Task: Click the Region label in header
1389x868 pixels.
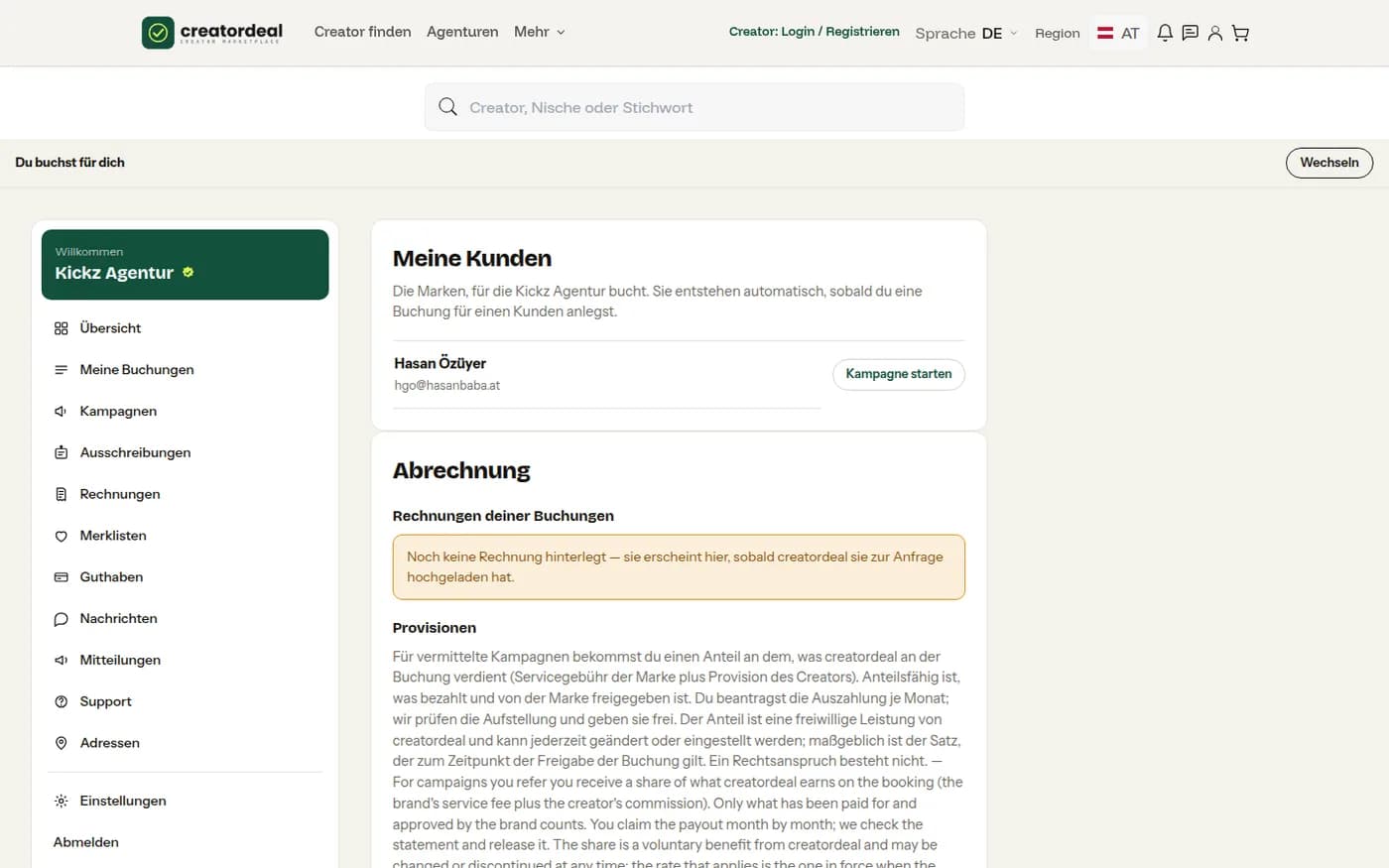Action: point(1058,33)
